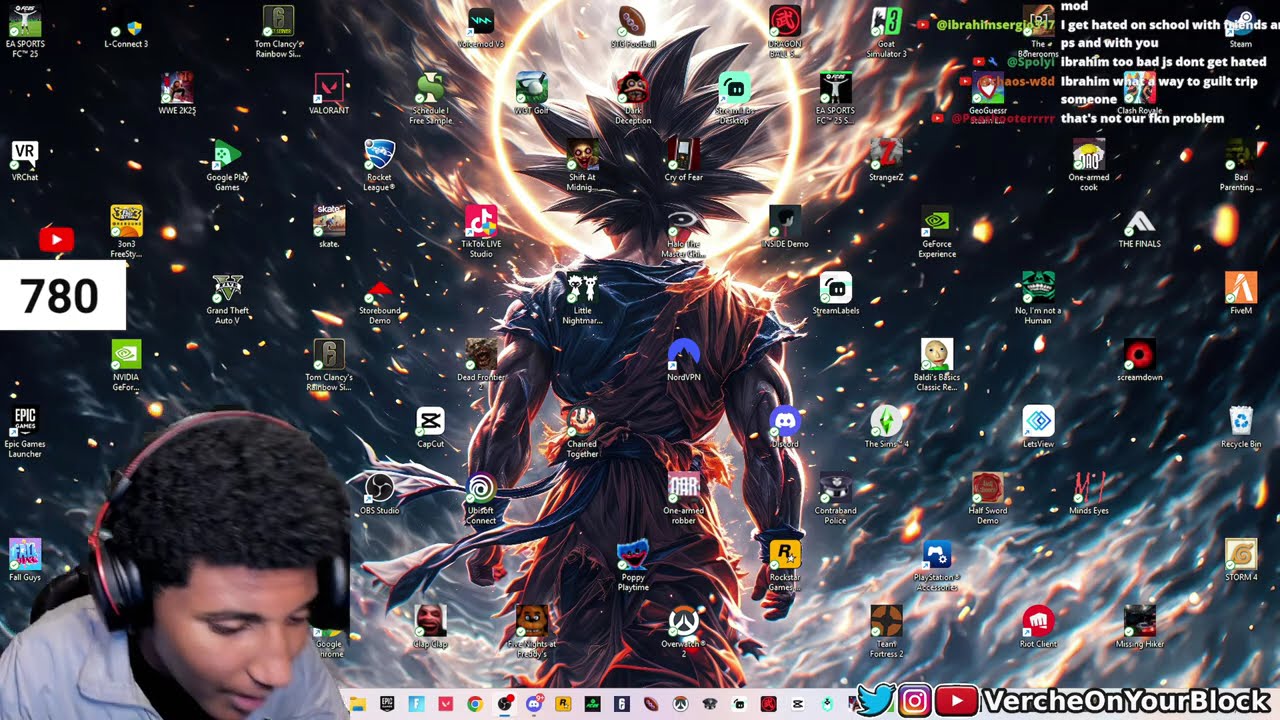The width and height of the screenshot is (1280, 720).
Task: Select Baldi's Basics Classic desktop icon
Action: pos(937,366)
